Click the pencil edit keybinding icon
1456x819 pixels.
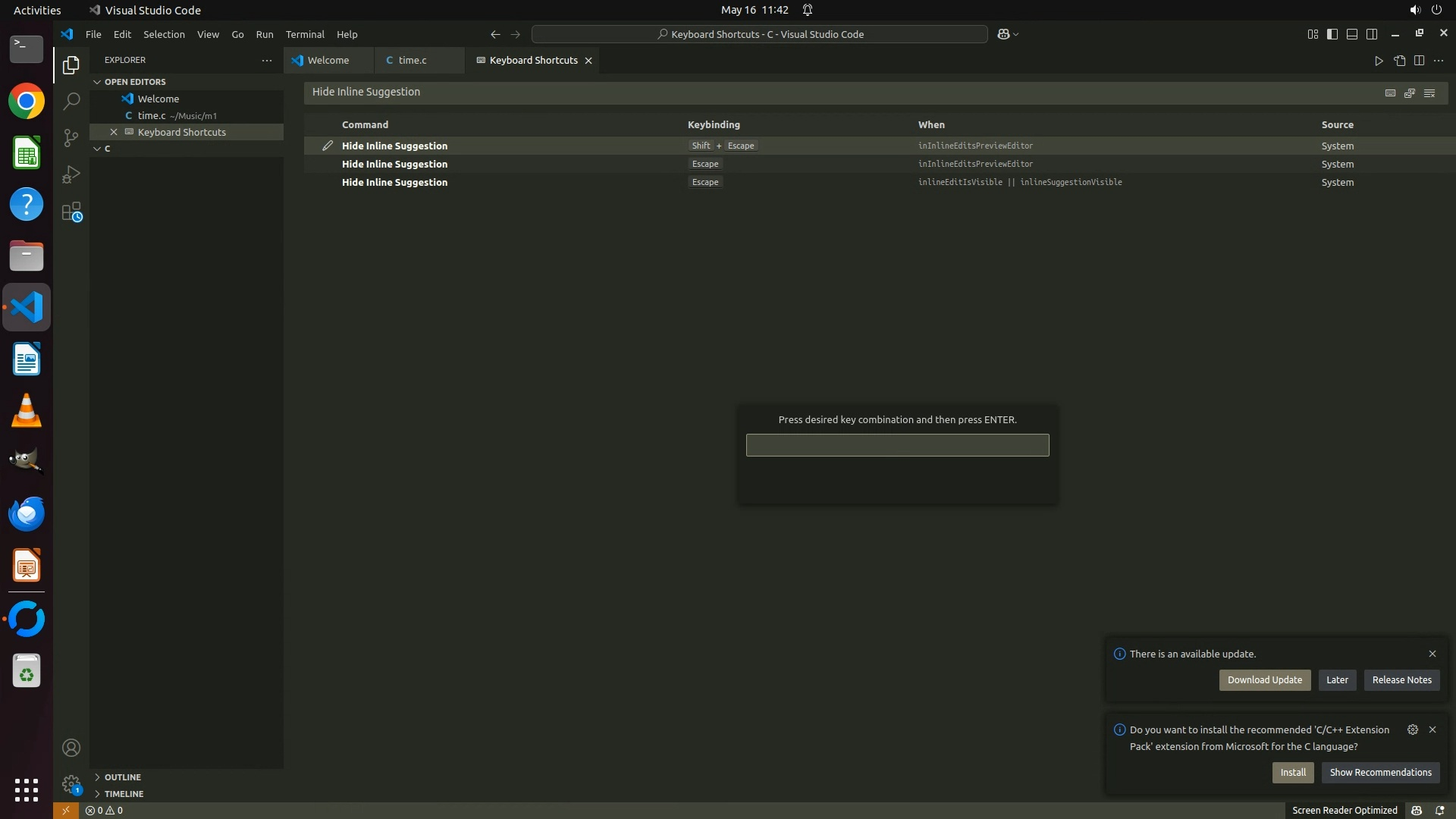(328, 146)
